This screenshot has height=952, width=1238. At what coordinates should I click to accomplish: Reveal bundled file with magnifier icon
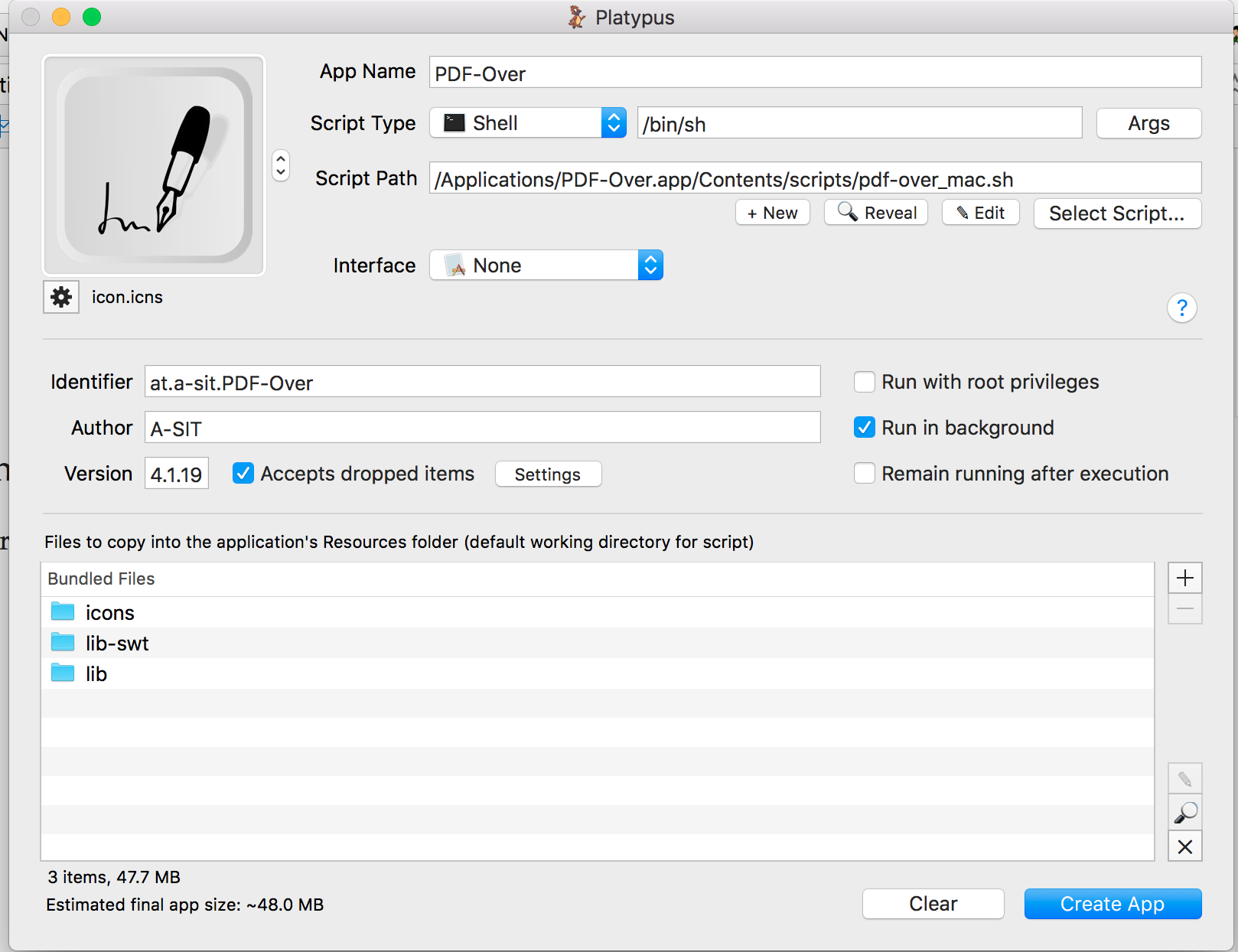pos(1184,813)
